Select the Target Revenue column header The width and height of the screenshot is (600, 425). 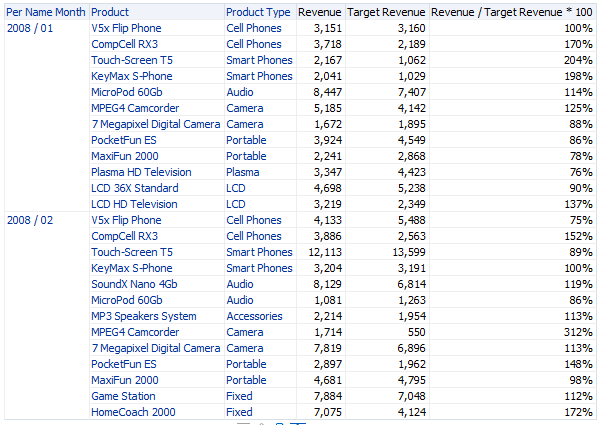tap(386, 12)
